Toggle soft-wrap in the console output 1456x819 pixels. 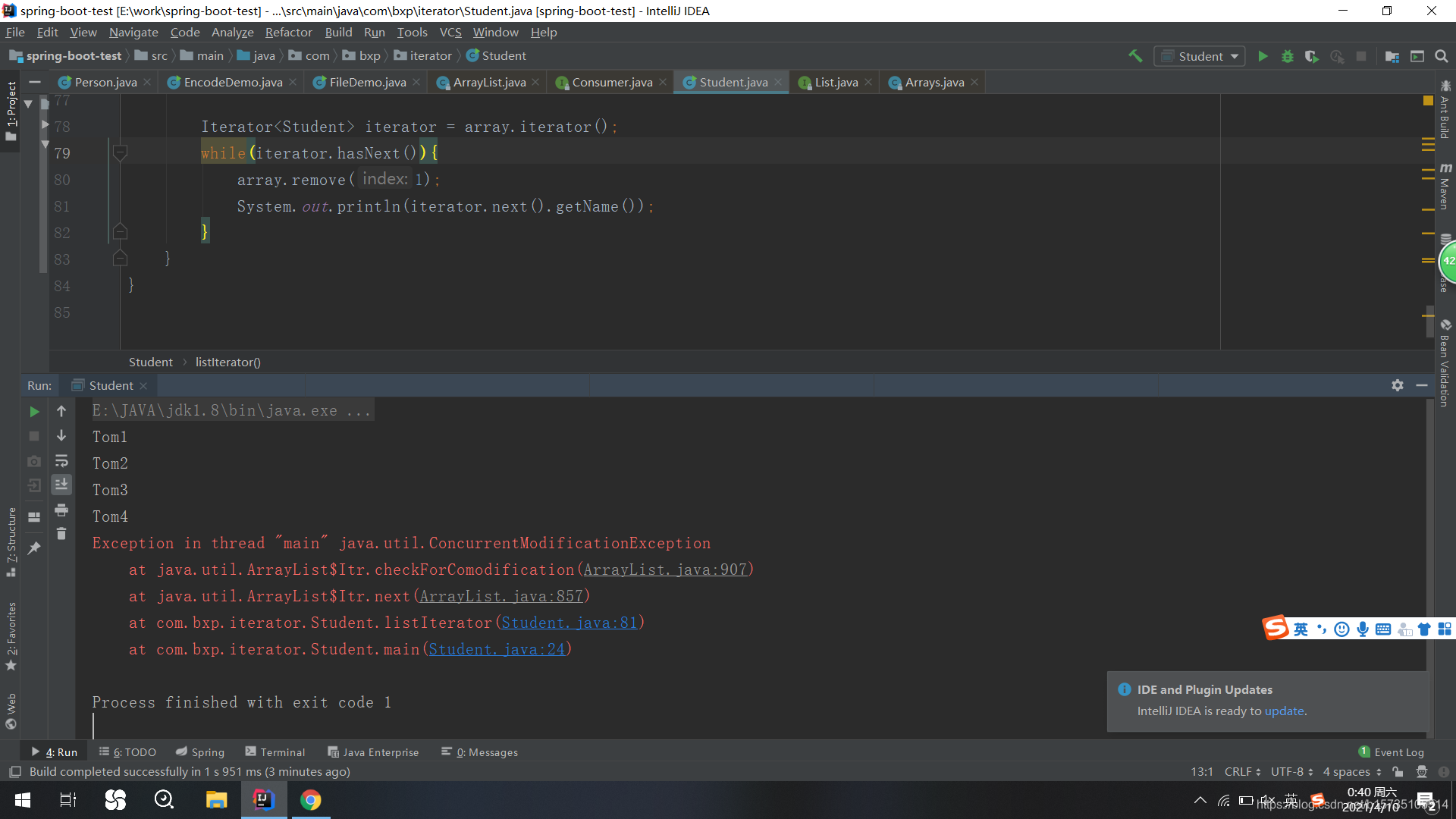61,461
